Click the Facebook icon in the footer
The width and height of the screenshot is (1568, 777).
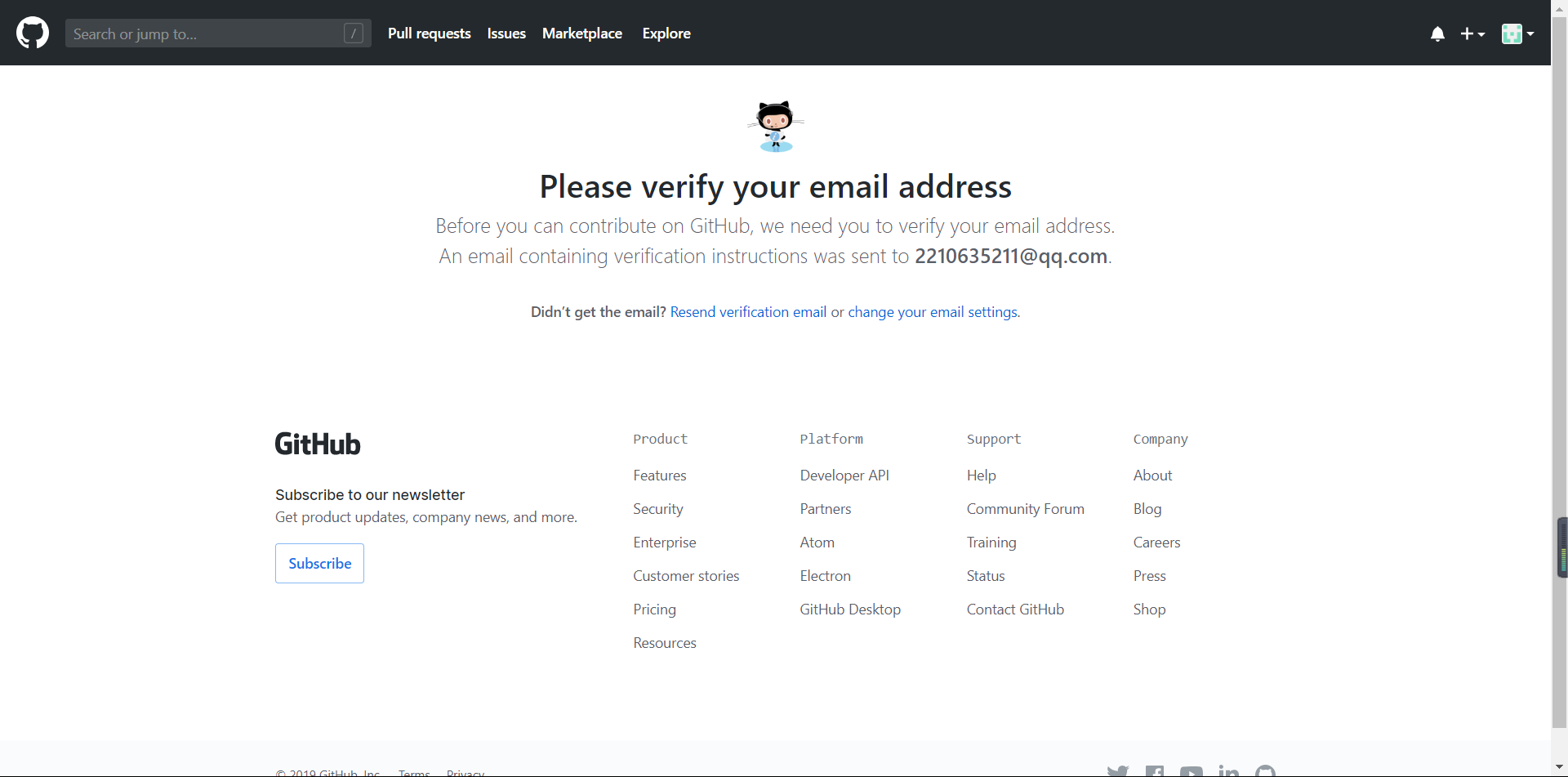[x=1156, y=770]
